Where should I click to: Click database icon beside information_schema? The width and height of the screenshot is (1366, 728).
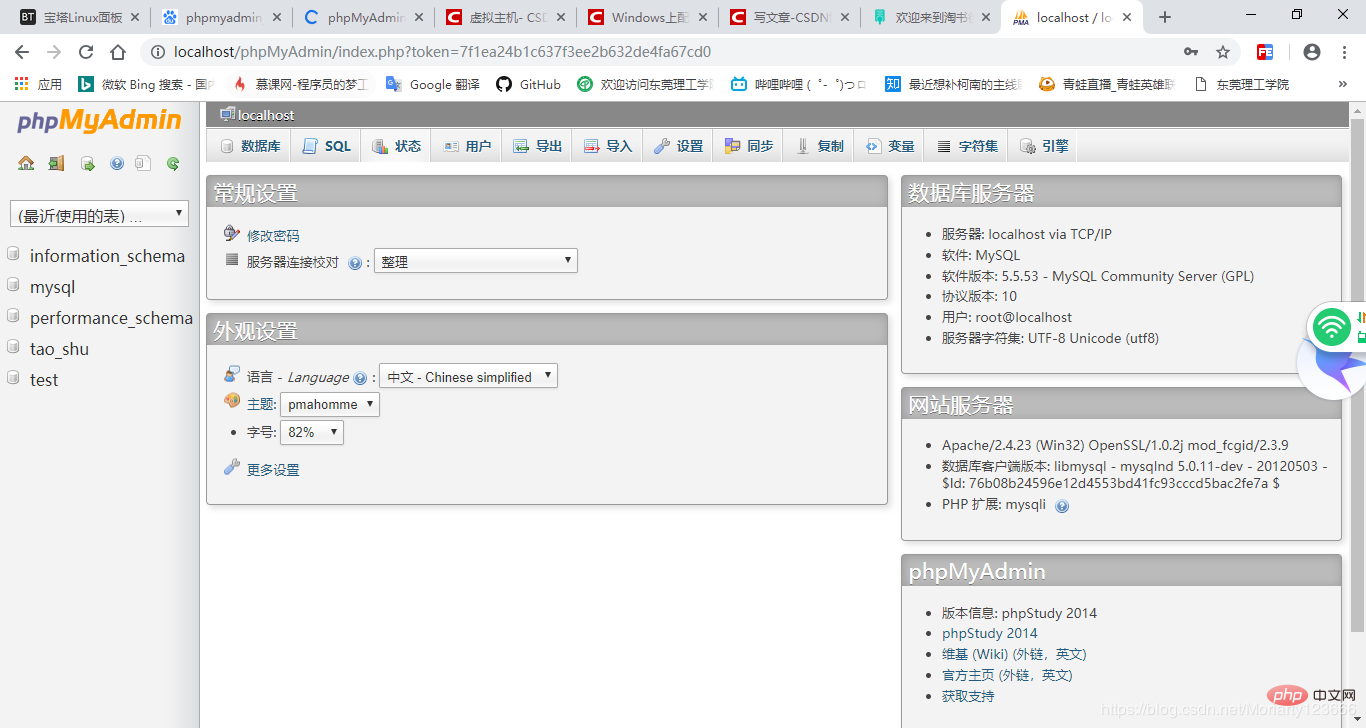(x=13, y=254)
